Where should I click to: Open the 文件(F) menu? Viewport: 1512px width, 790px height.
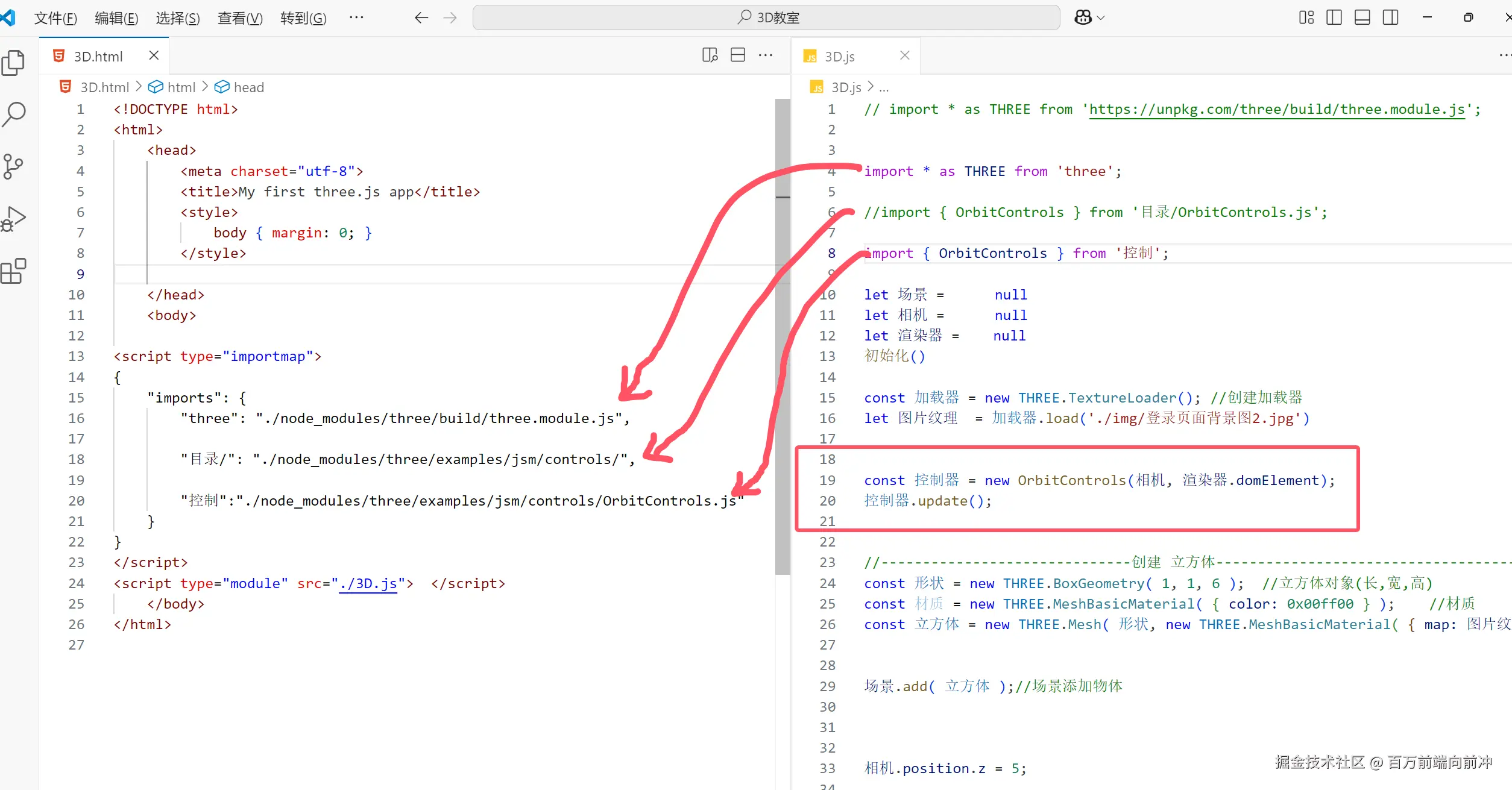[55, 18]
